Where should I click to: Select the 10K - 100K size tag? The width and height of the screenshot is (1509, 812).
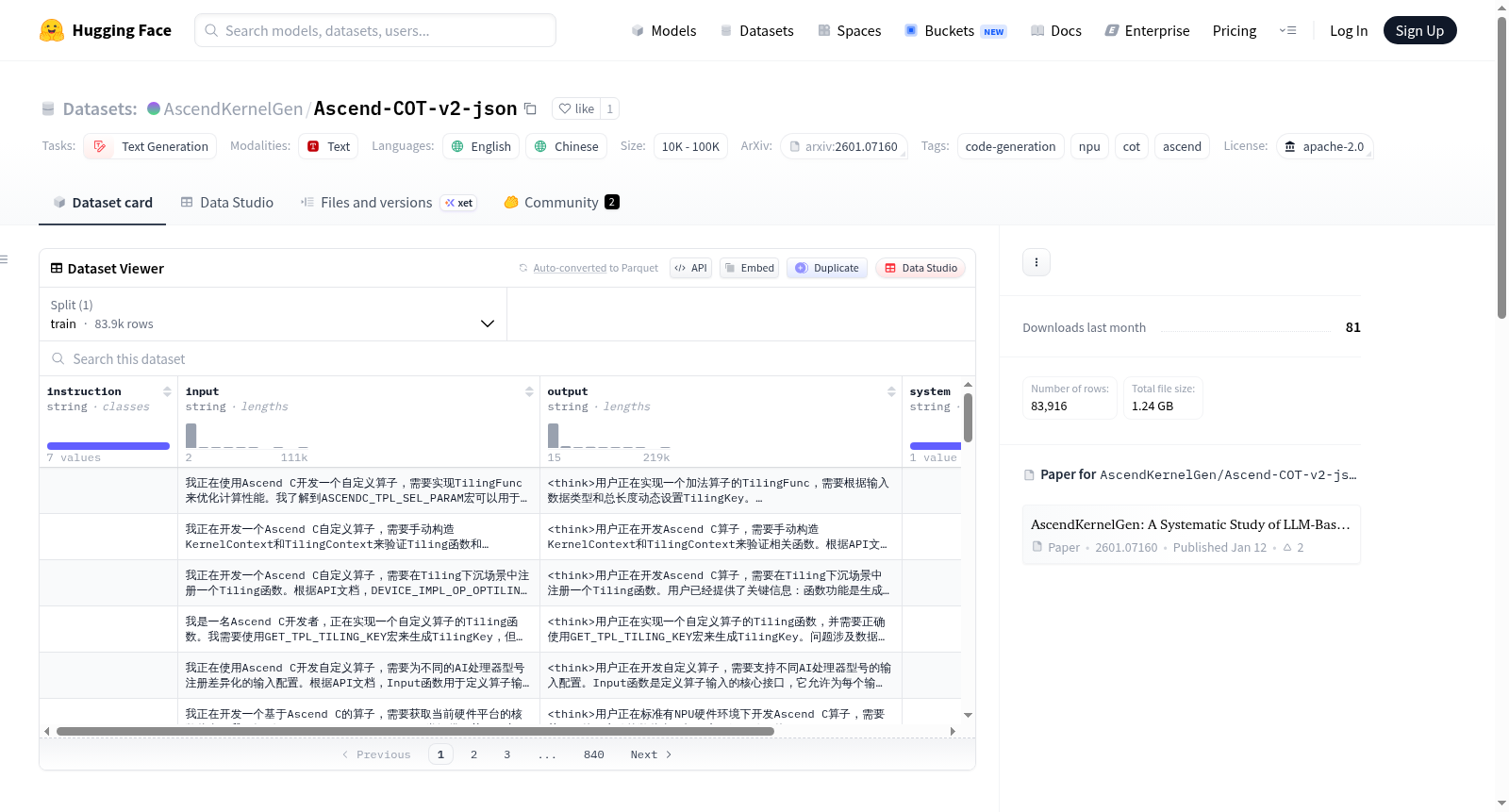coord(690,146)
